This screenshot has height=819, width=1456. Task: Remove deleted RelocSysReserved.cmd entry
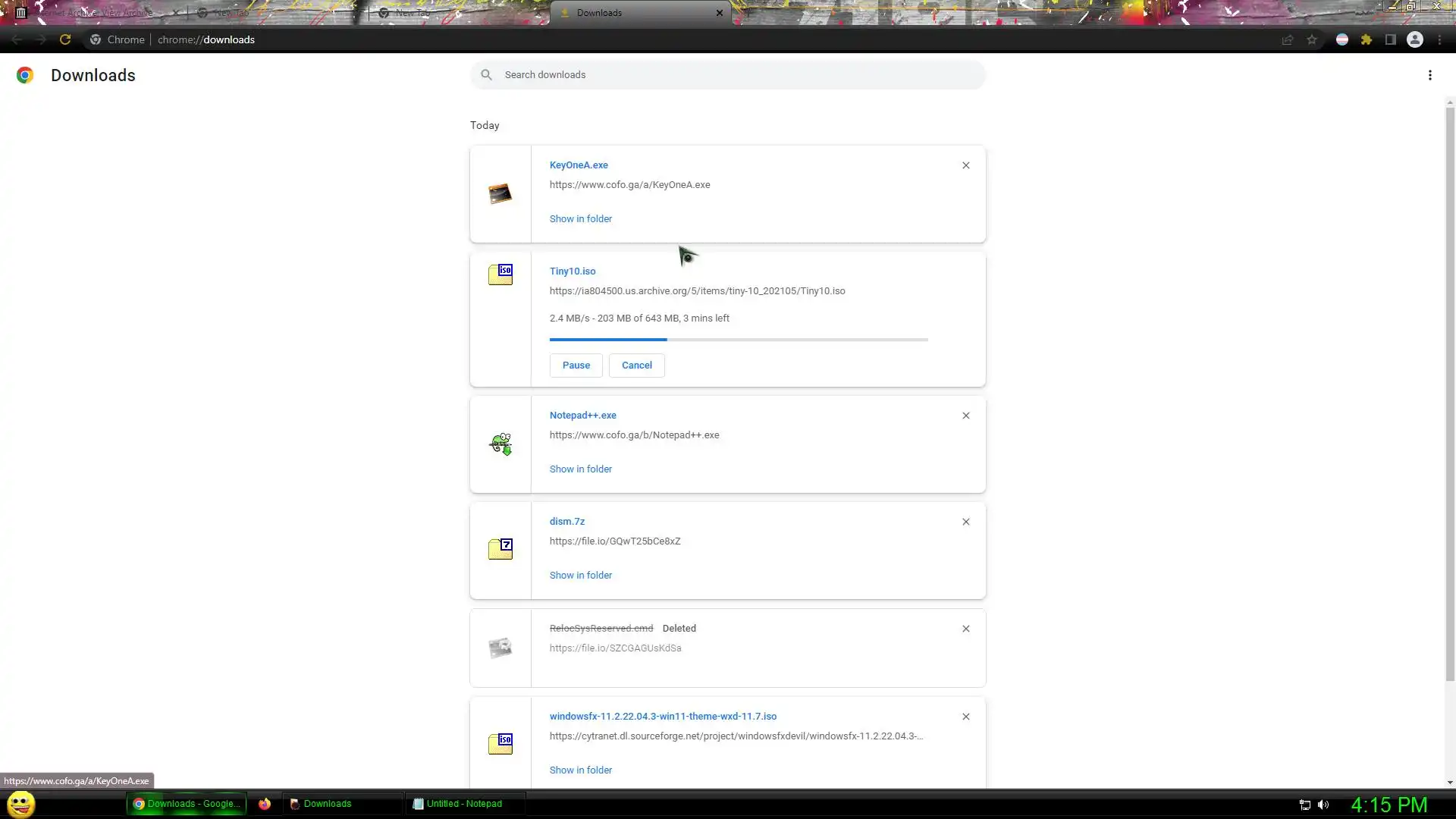pos(965,629)
